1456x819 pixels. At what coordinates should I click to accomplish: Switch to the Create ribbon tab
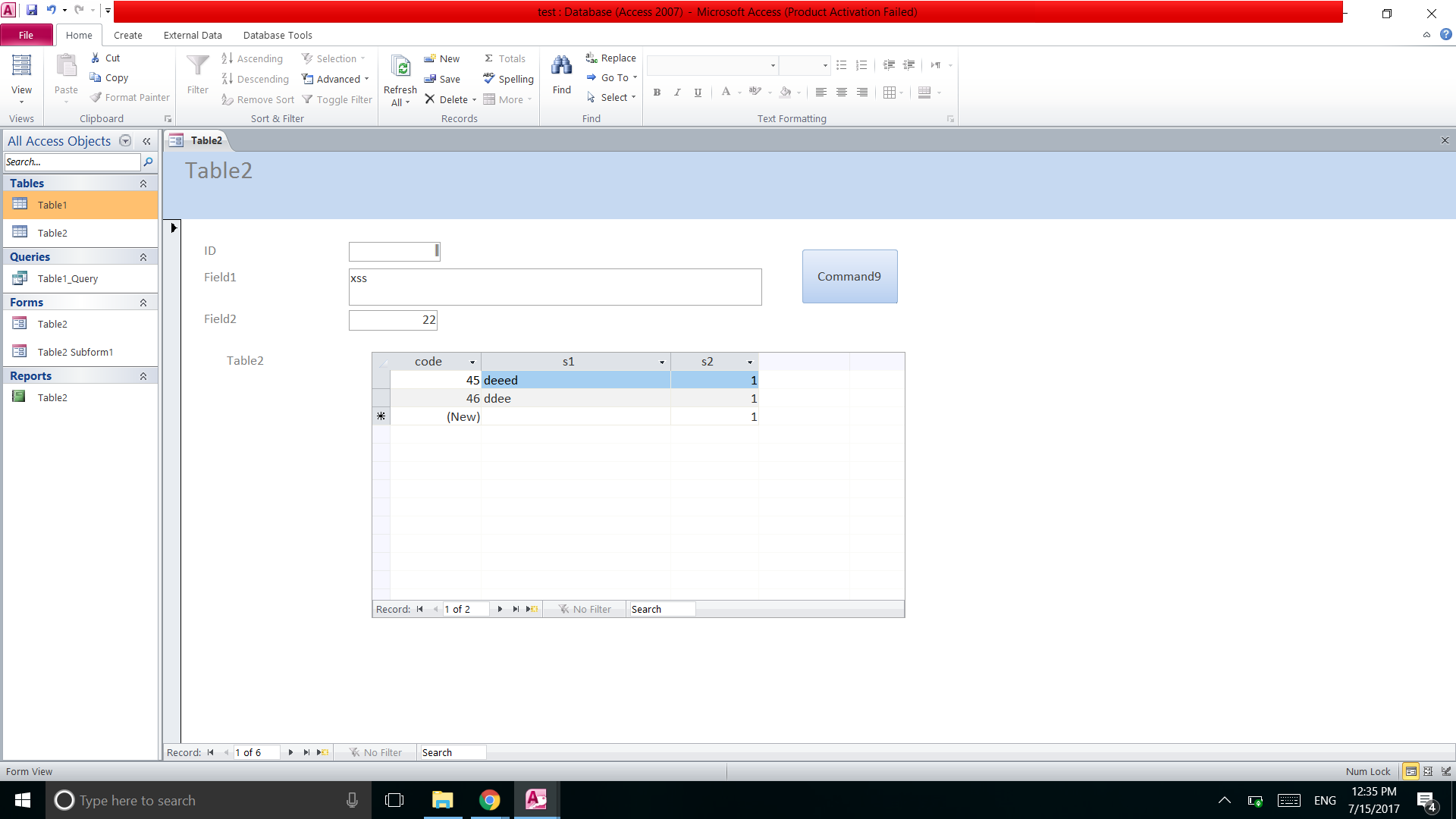128,35
